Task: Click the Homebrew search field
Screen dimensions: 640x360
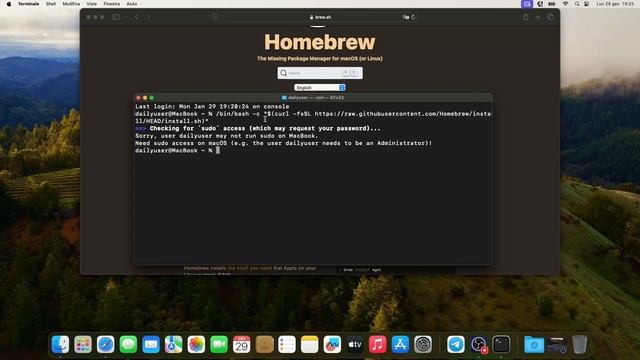Action: click(320, 73)
